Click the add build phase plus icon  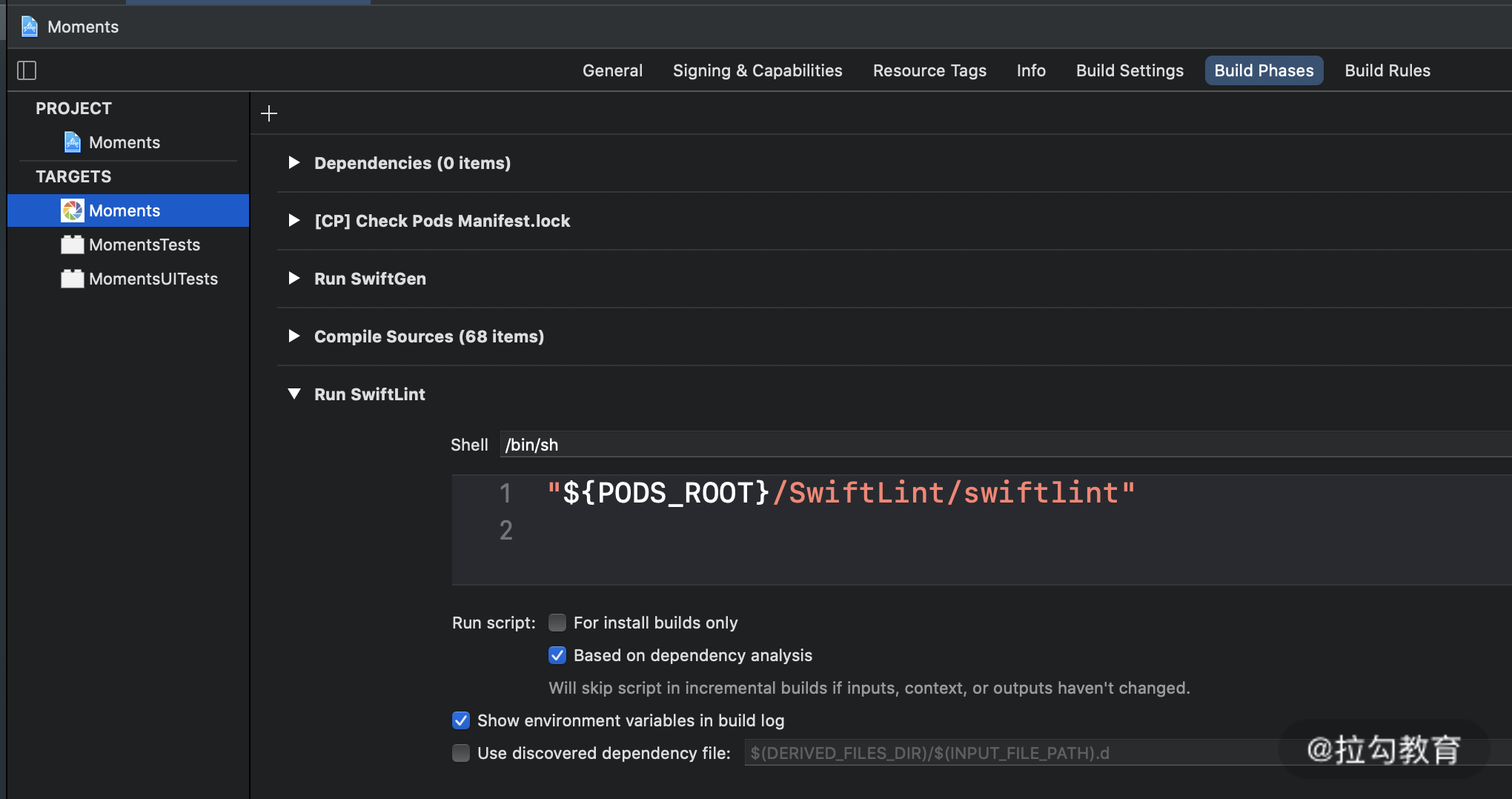point(269,113)
